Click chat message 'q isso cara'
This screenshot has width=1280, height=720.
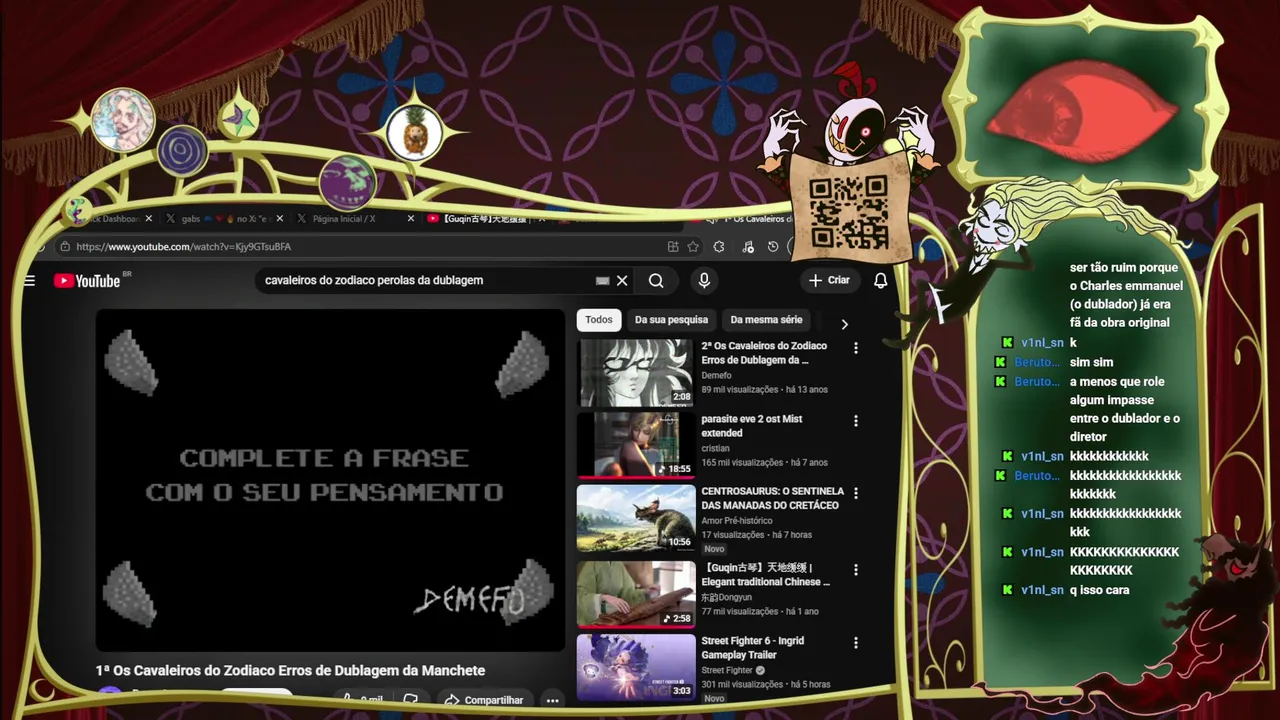(x=1099, y=590)
